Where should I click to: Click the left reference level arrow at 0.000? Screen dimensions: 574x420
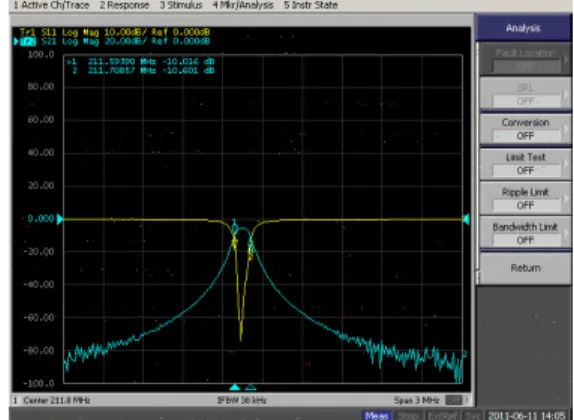[60, 219]
